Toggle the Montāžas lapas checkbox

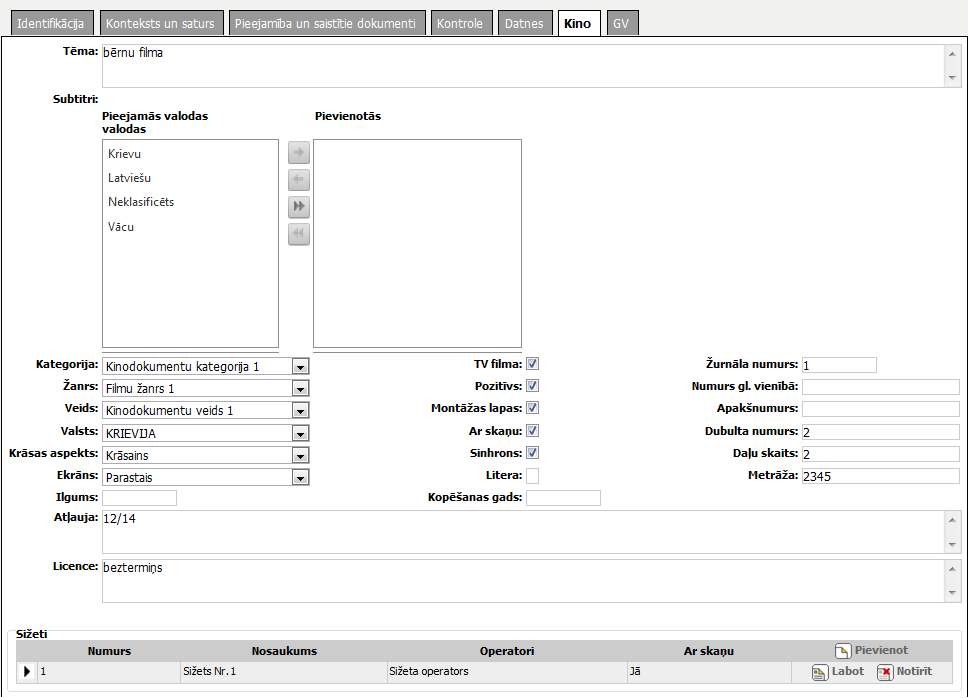click(x=533, y=408)
